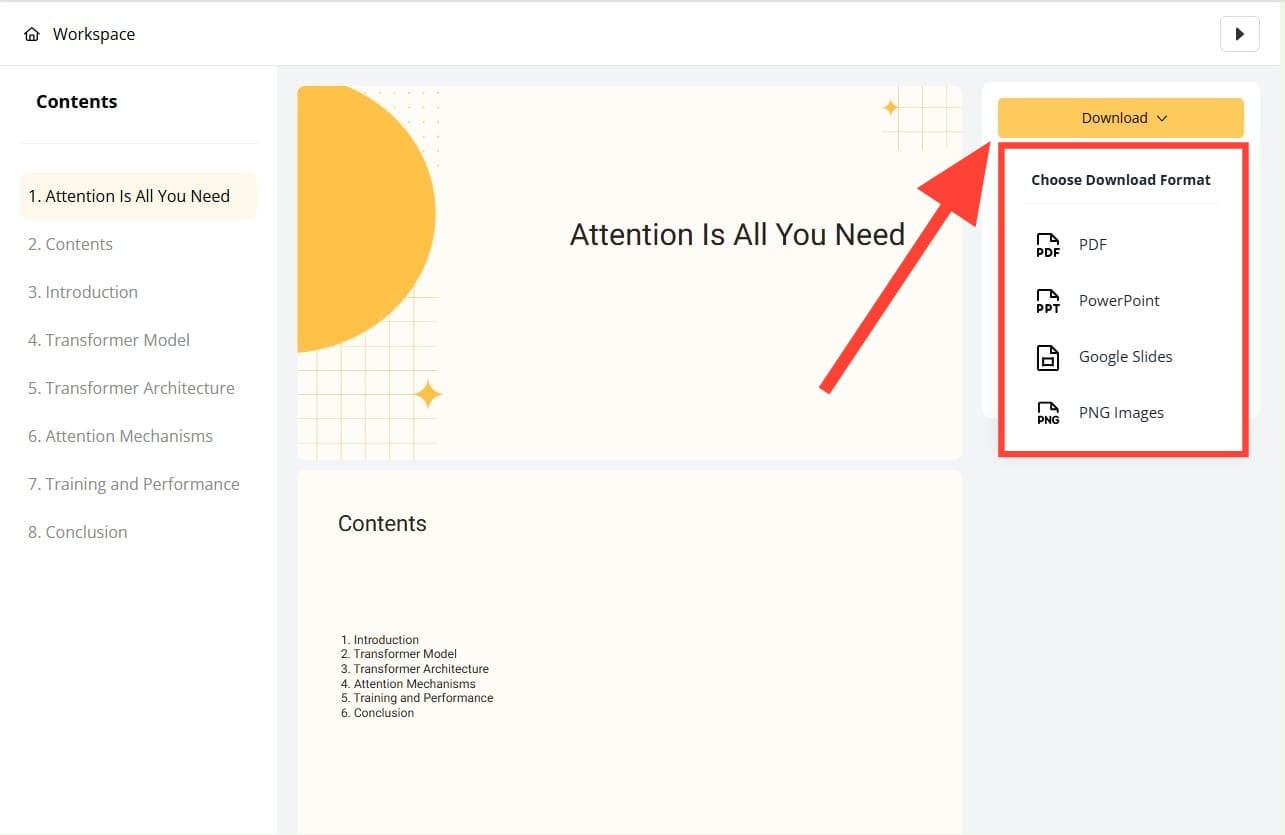Click '3. Transformer Architecture' on the Contents slide
The height and width of the screenshot is (835, 1285).
tap(415, 669)
